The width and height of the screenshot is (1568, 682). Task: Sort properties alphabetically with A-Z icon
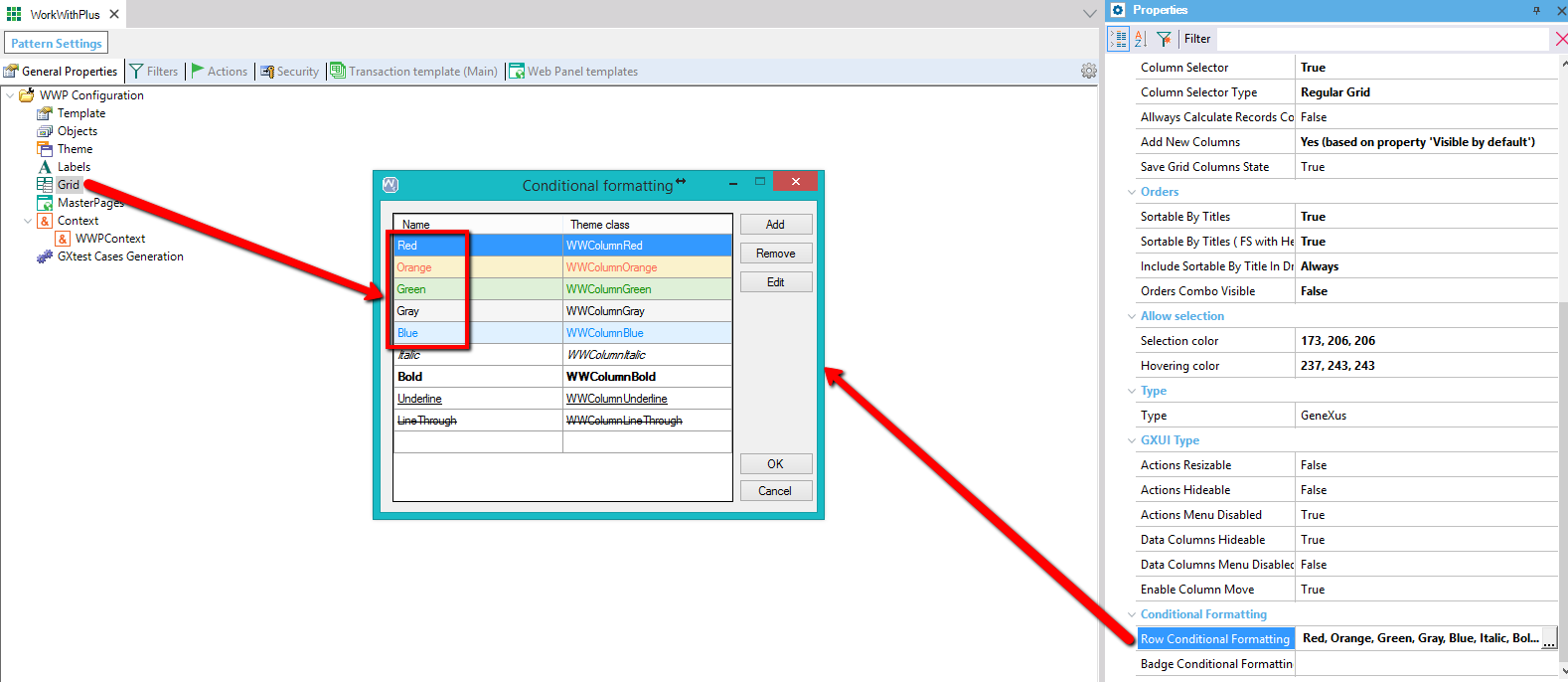[1141, 39]
